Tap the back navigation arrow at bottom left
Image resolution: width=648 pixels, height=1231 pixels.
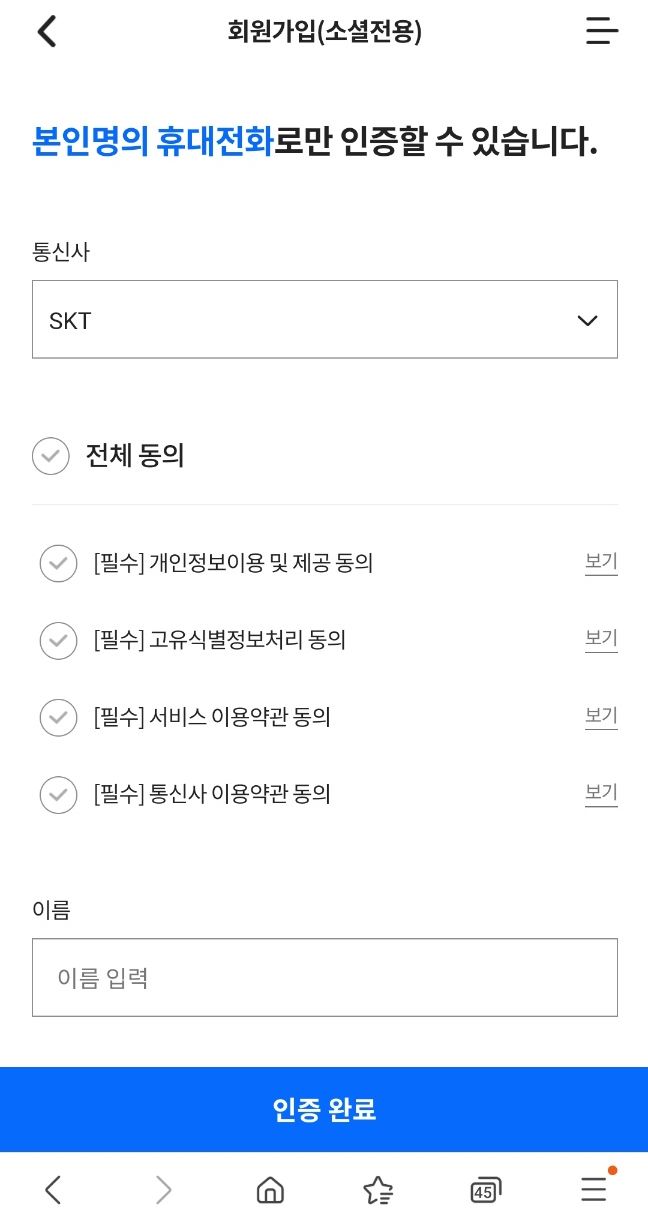pyautogui.click(x=53, y=1189)
